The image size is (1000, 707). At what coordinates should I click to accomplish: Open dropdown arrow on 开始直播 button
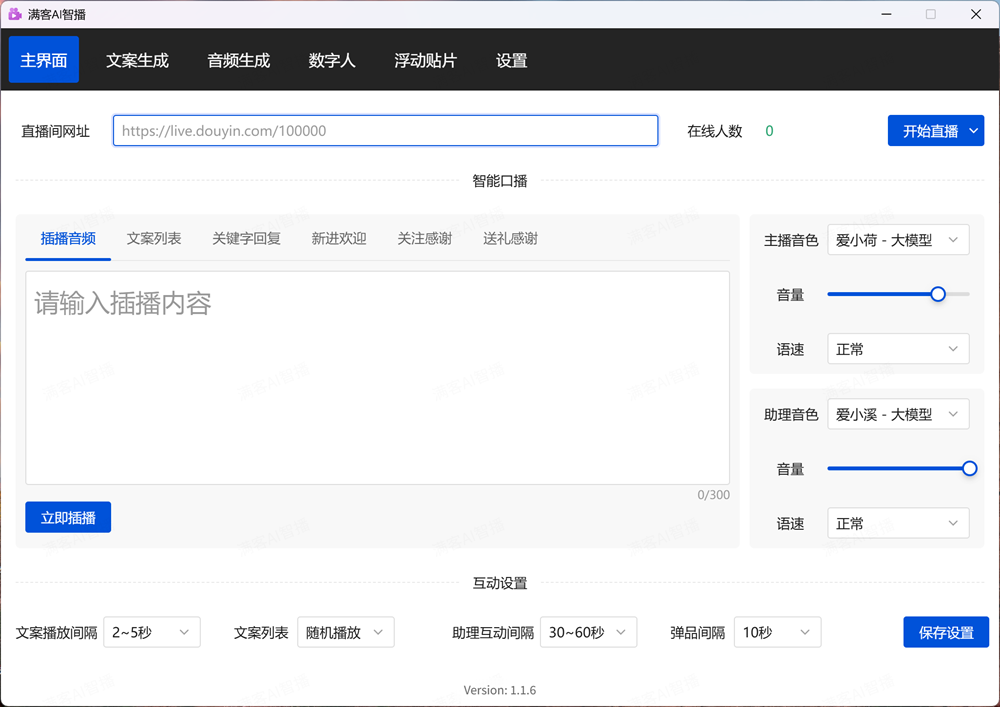(x=972, y=131)
